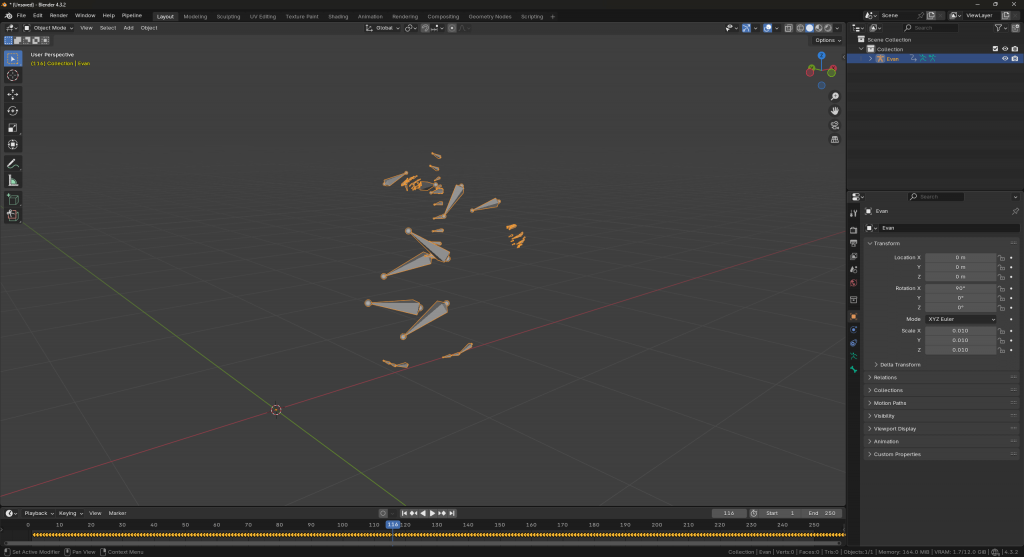Pick the Annotate pencil tool
The height and width of the screenshot is (557, 1024).
click(12, 164)
